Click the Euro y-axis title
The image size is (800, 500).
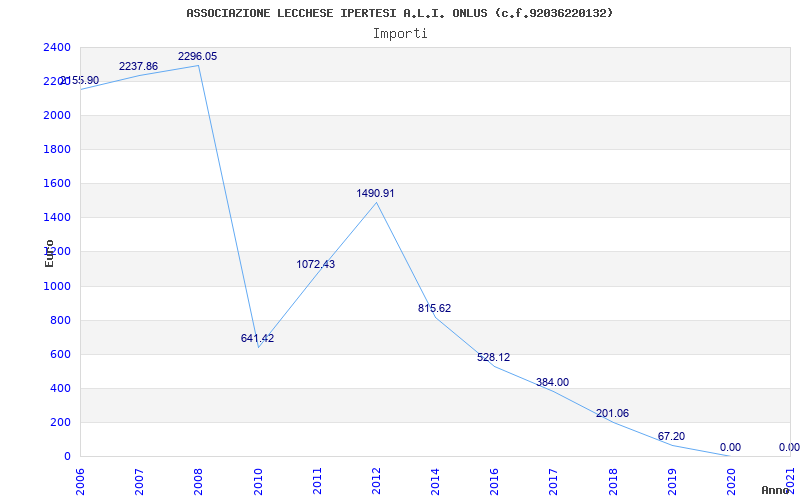49,253
